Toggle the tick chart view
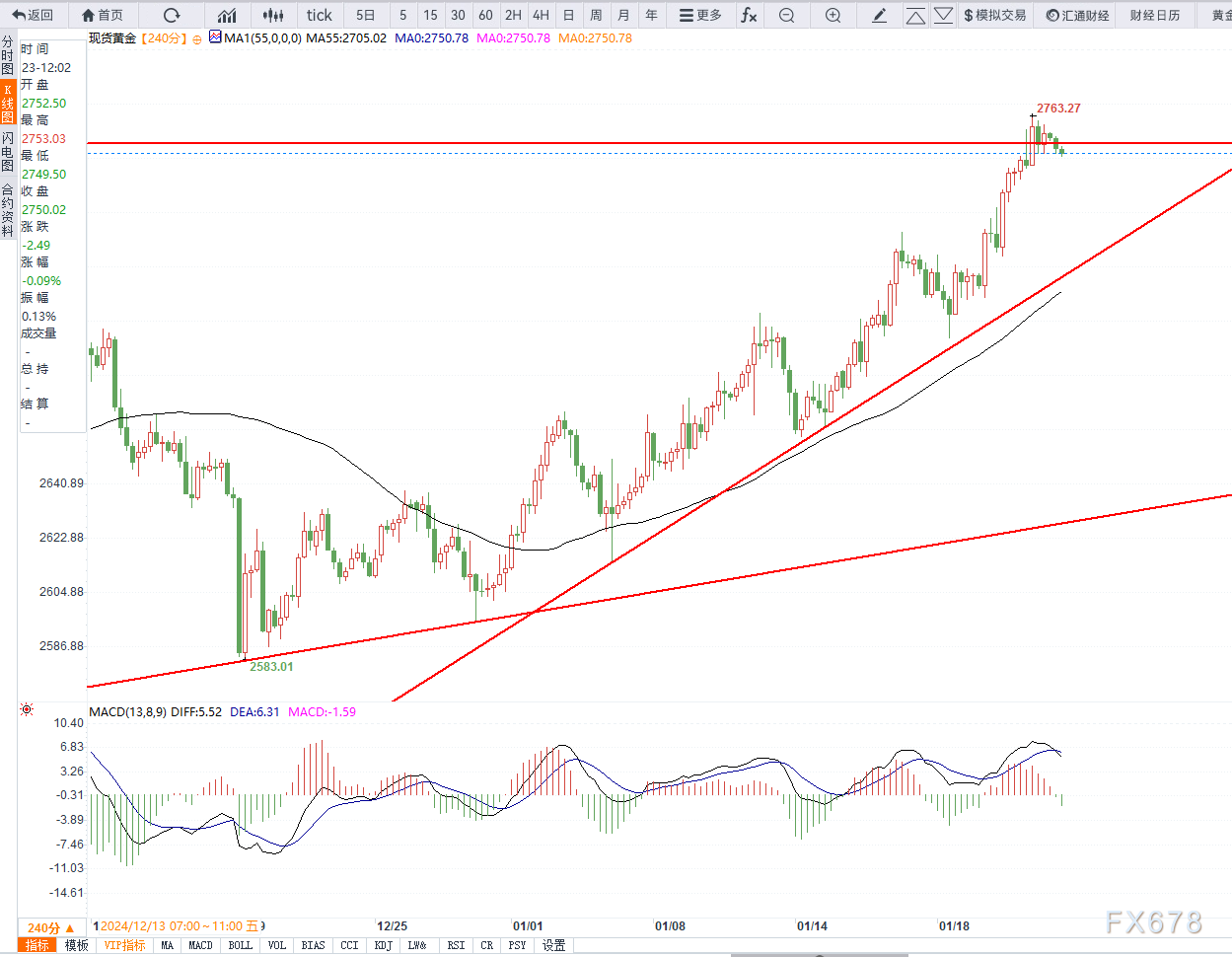The image size is (1232, 957). point(319,15)
